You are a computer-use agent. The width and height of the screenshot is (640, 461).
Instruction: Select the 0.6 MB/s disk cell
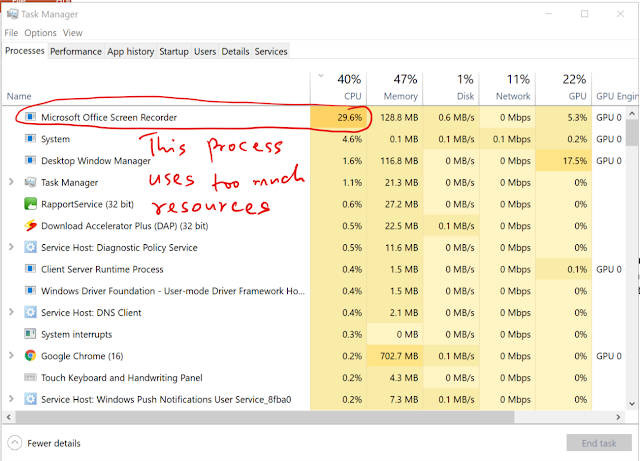point(451,118)
